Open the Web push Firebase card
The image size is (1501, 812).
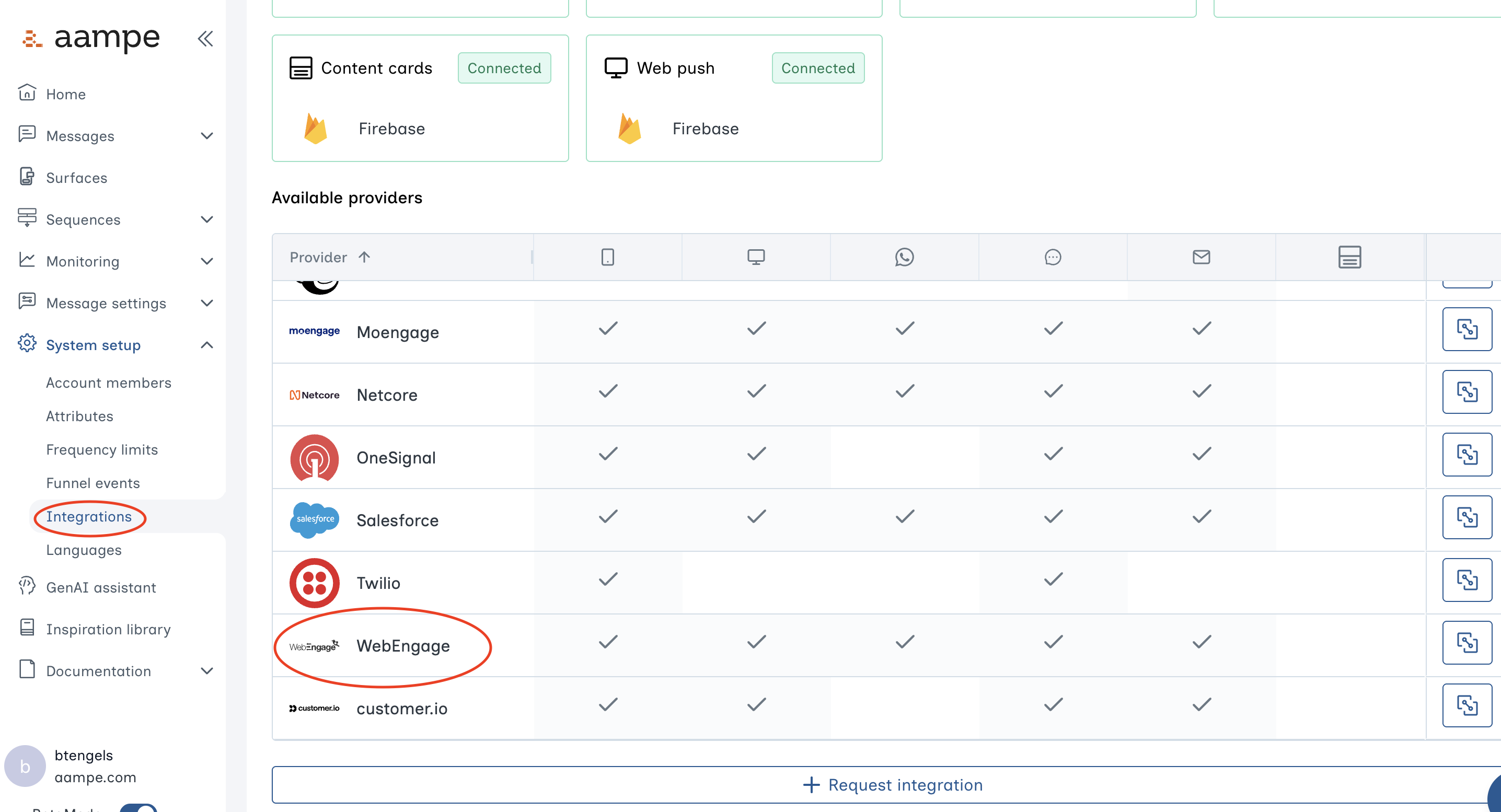[x=734, y=98]
